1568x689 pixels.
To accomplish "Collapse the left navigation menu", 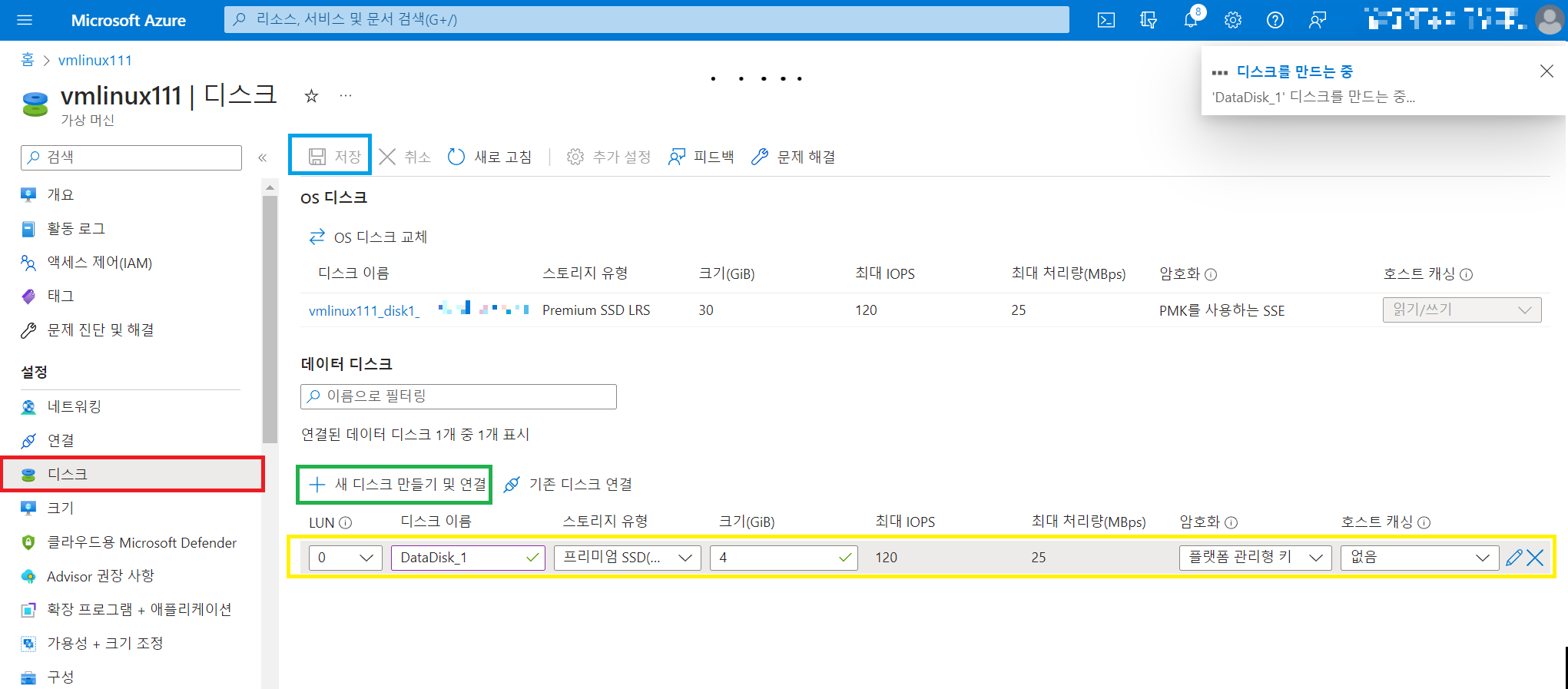I will point(263,157).
